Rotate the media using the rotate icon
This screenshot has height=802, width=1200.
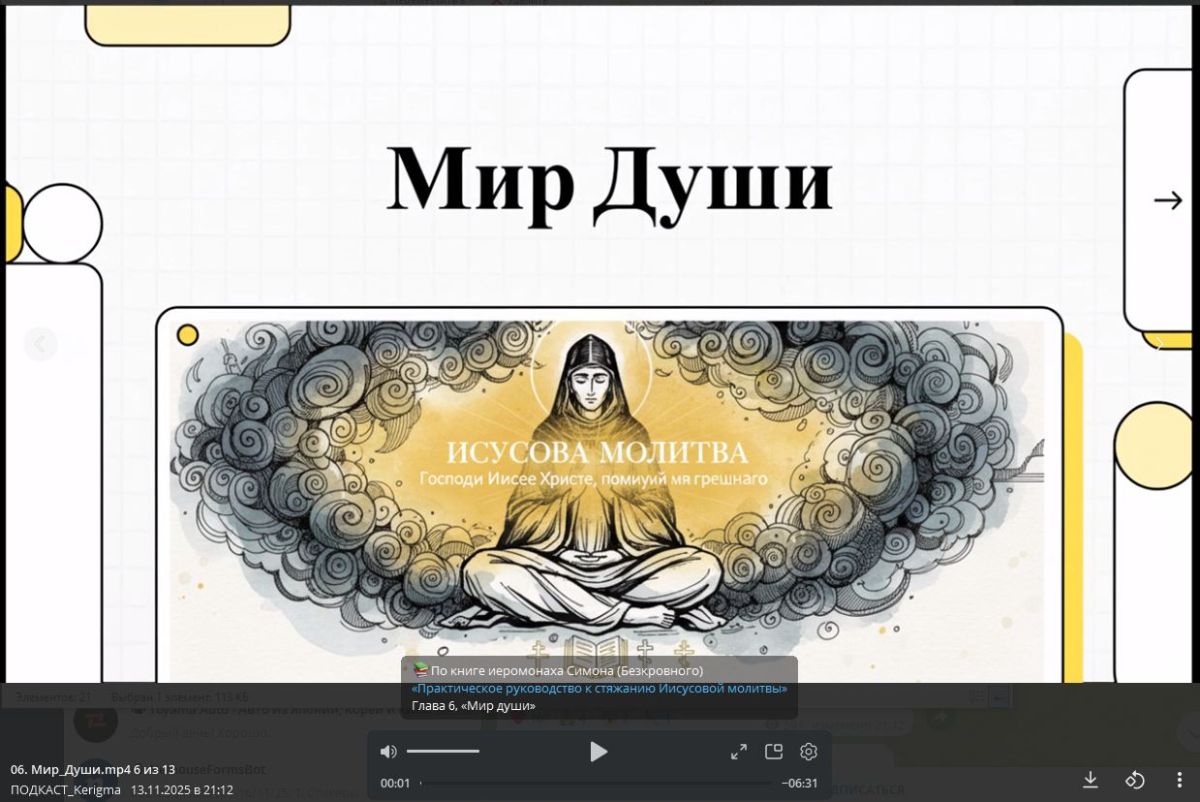pyautogui.click(x=1135, y=780)
